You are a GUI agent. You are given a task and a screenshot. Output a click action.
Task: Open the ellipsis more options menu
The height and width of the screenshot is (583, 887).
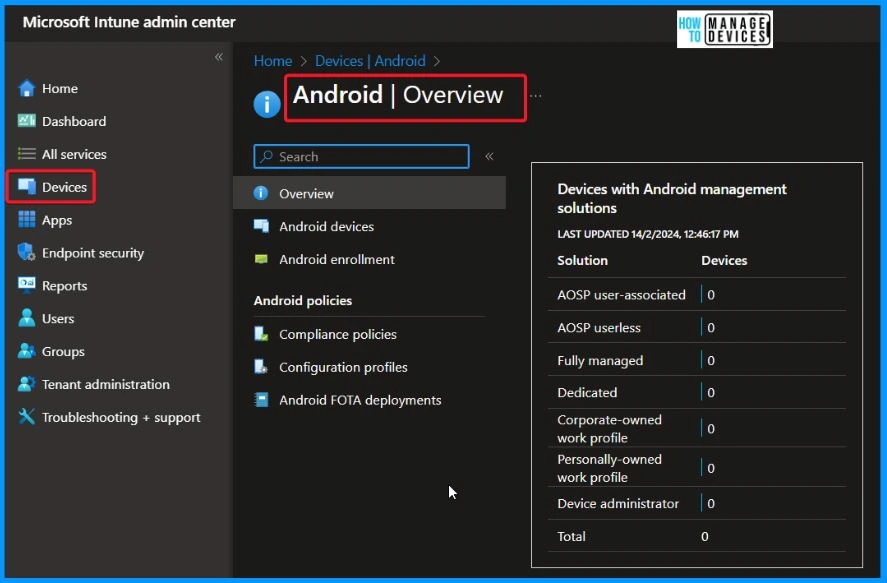pyautogui.click(x=536, y=96)
